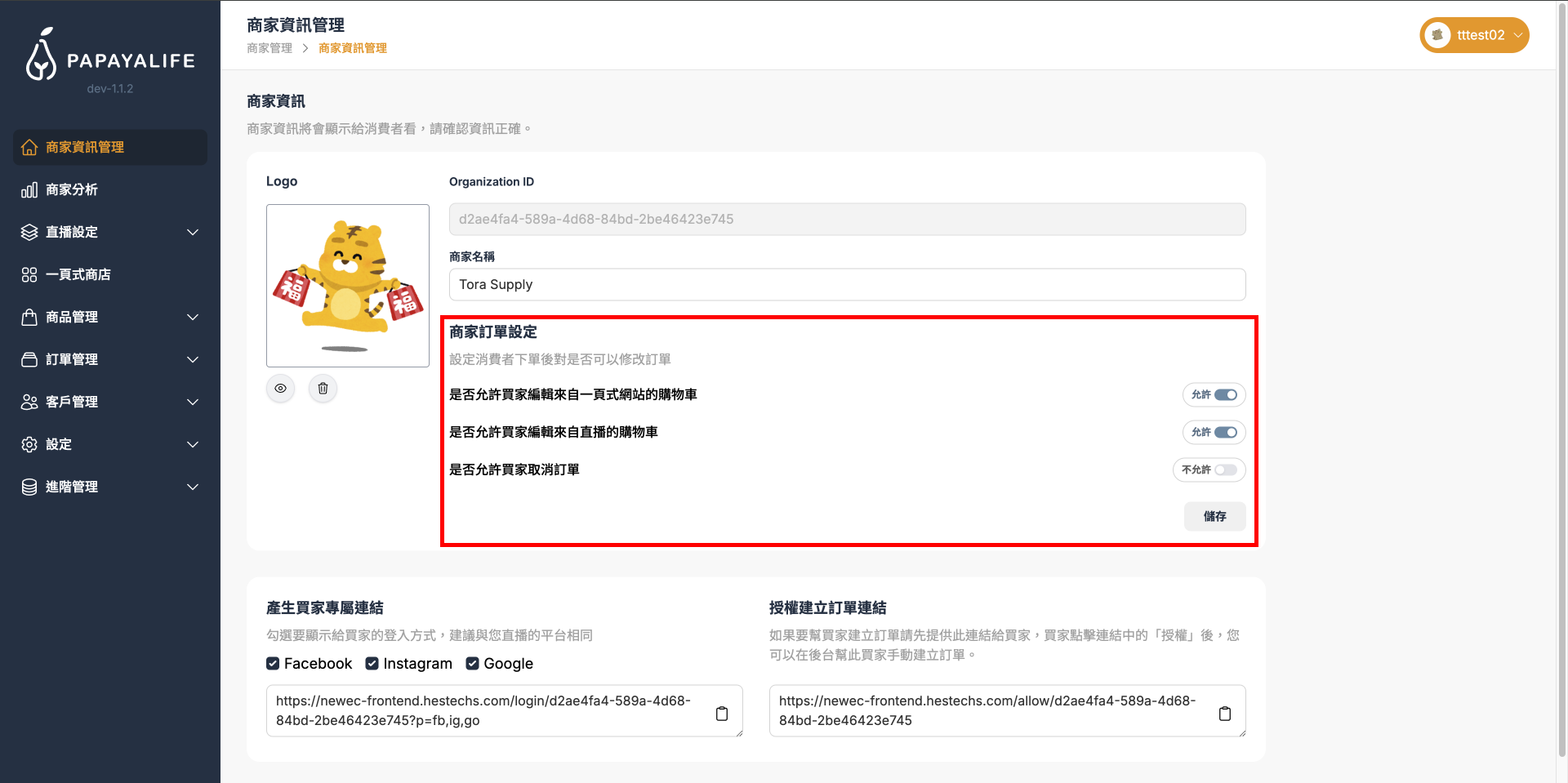Click the 儲存 save button
1568x783 pixels.
click(x=1214, y=516)
